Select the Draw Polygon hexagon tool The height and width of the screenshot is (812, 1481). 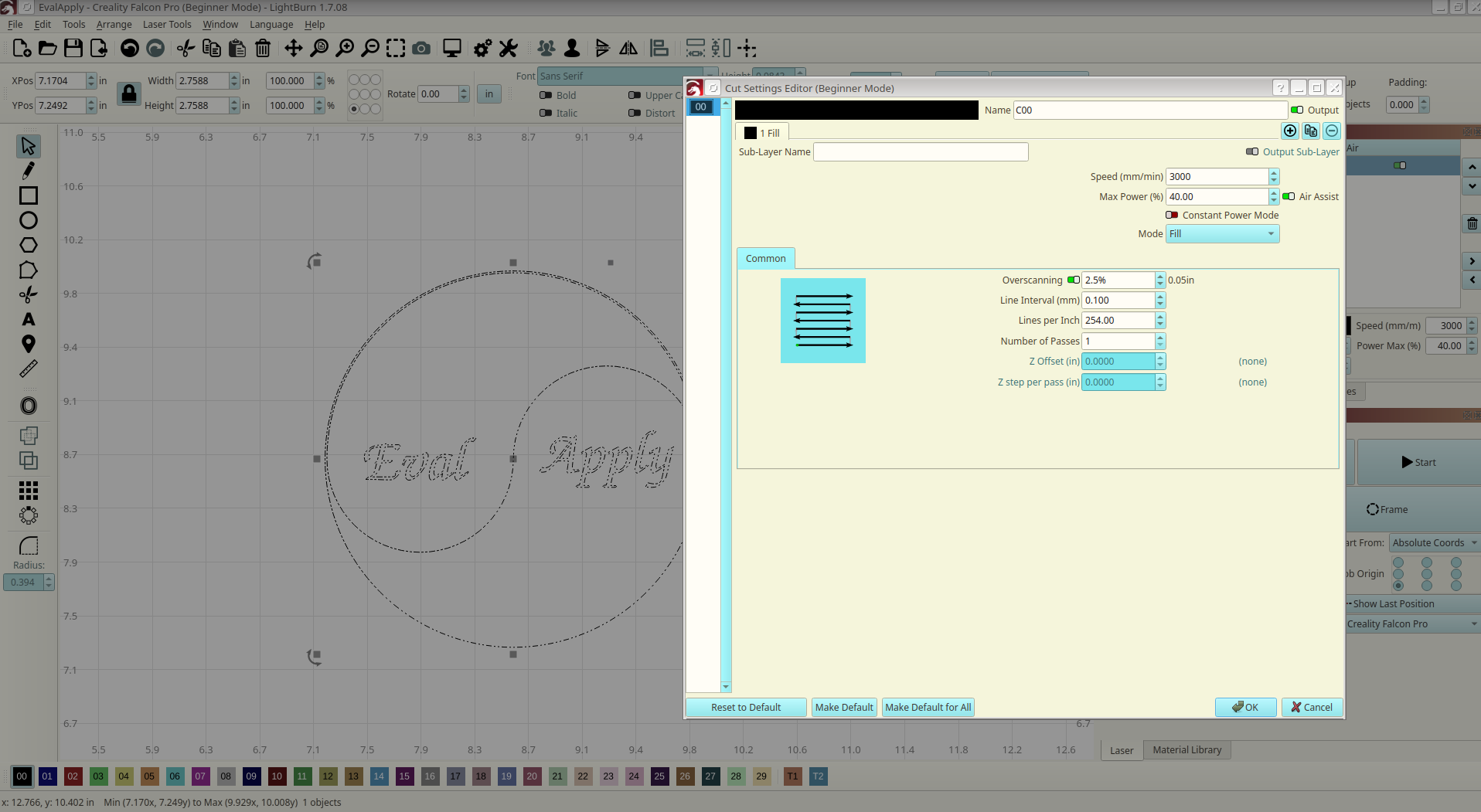[x=29, y=246]
